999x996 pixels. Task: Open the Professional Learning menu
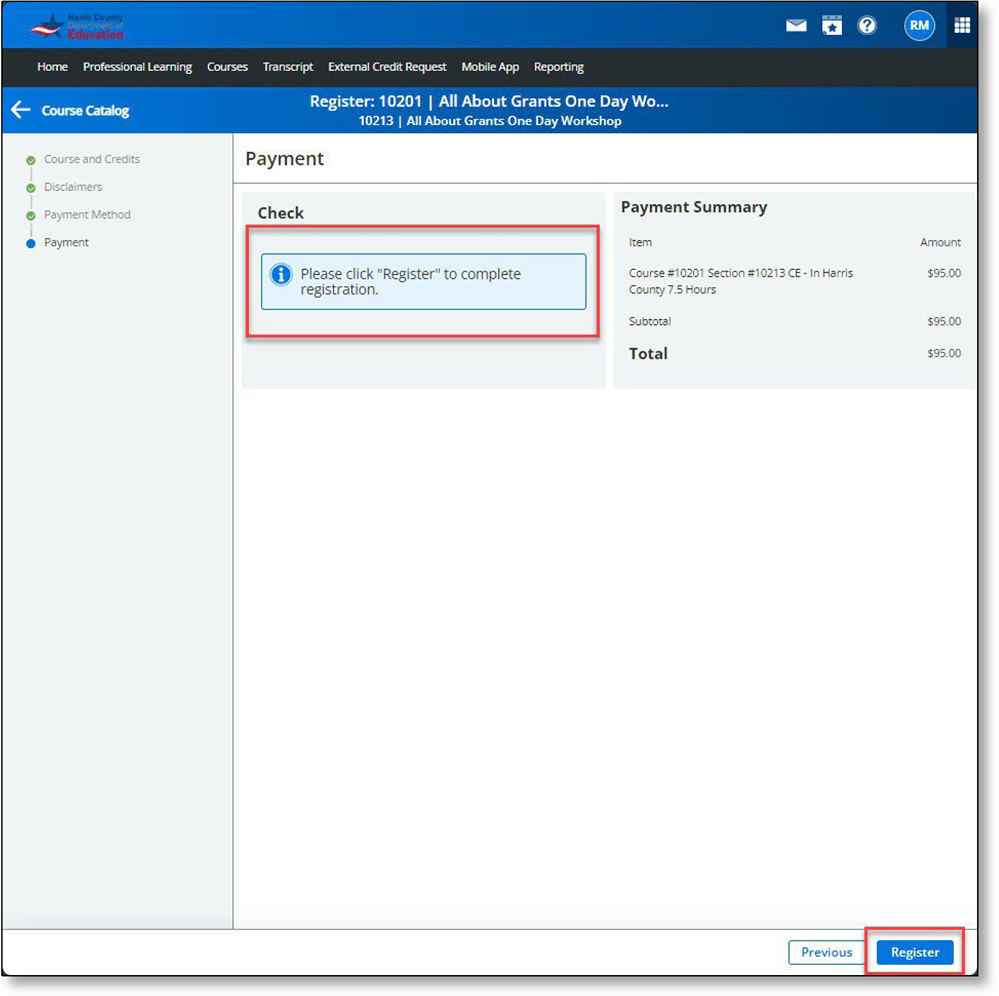[x=137, y=67]
